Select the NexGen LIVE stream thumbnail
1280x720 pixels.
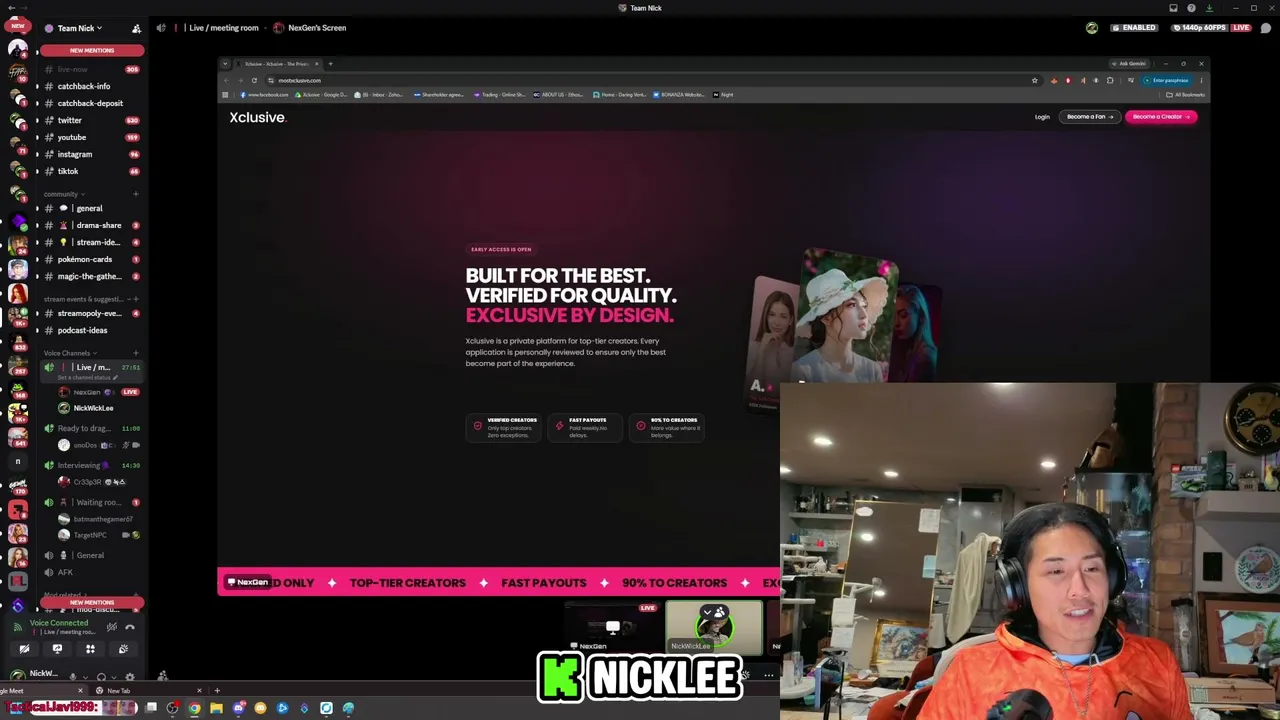(612, 627)
